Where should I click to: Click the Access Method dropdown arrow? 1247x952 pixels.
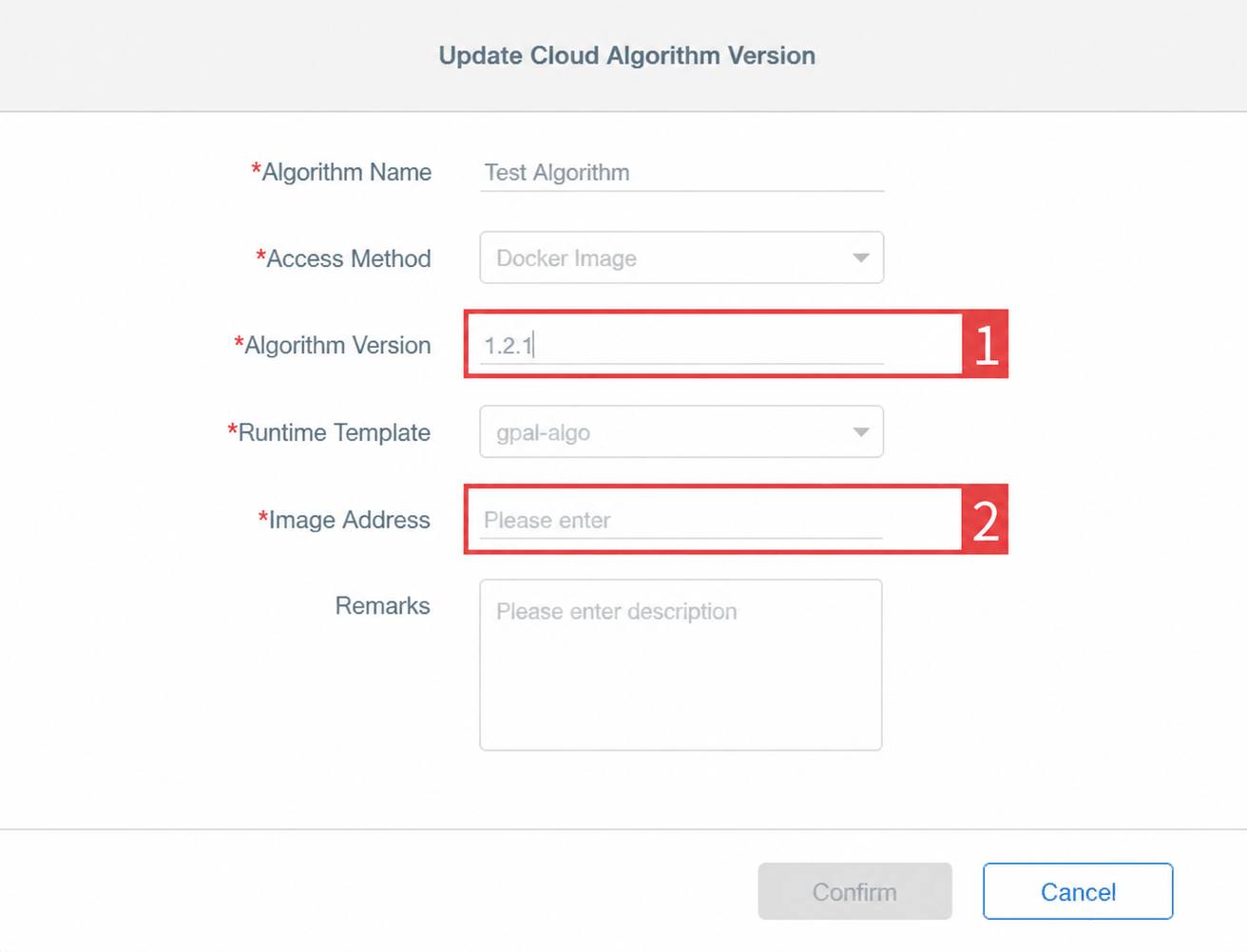click(860, 257)
